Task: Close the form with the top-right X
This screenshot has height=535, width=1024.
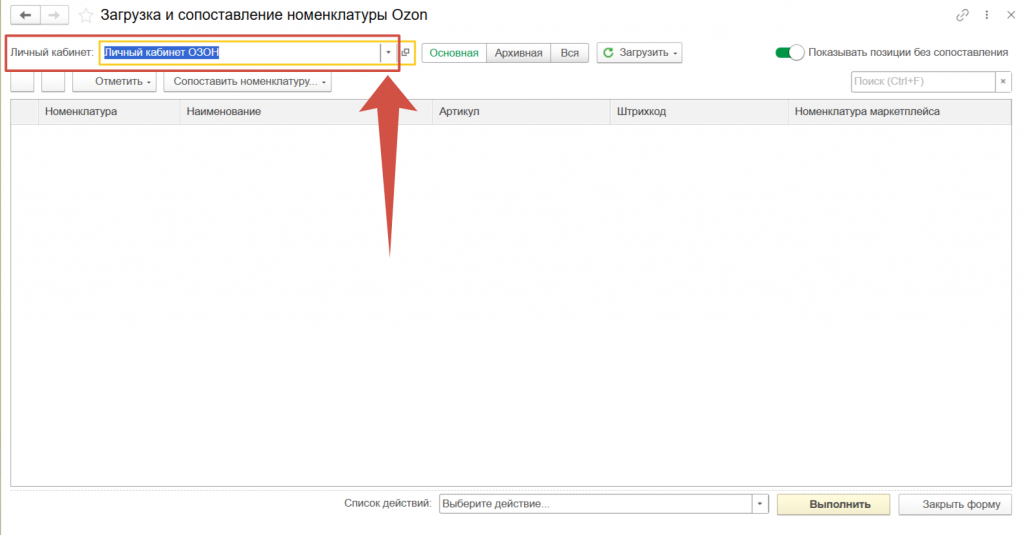Action: (x=1008, y=16)
